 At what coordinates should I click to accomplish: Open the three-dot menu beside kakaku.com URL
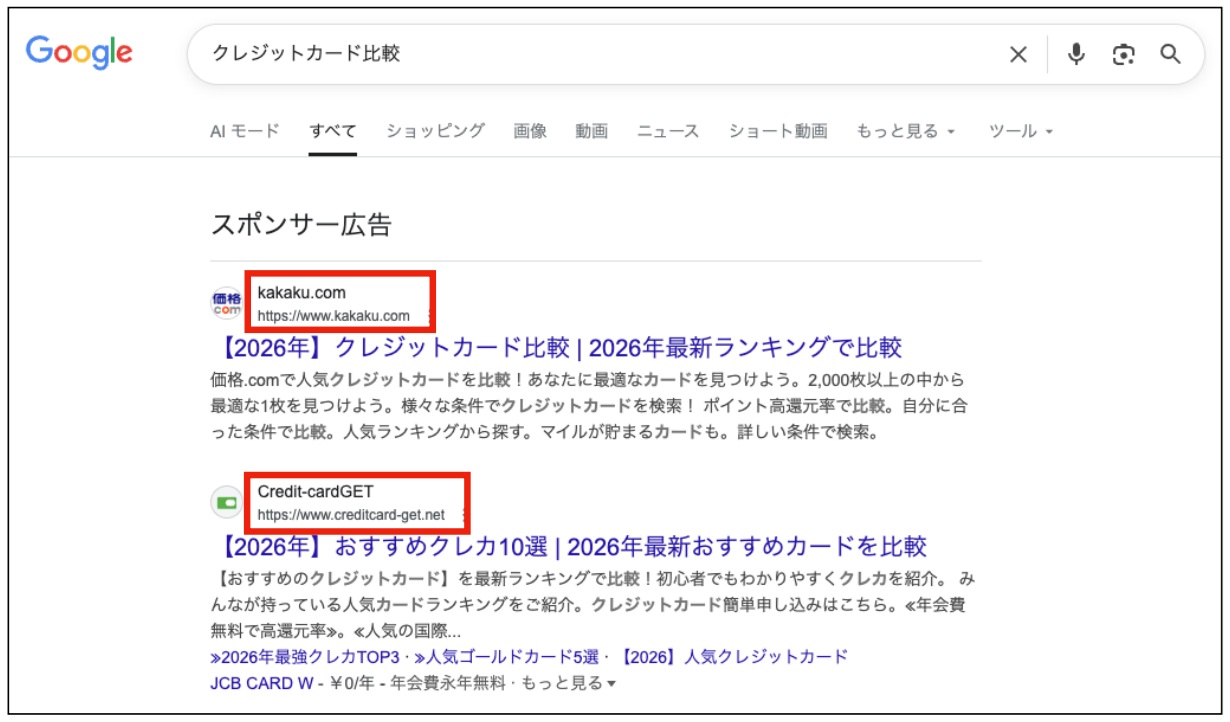tap(430, 316)
